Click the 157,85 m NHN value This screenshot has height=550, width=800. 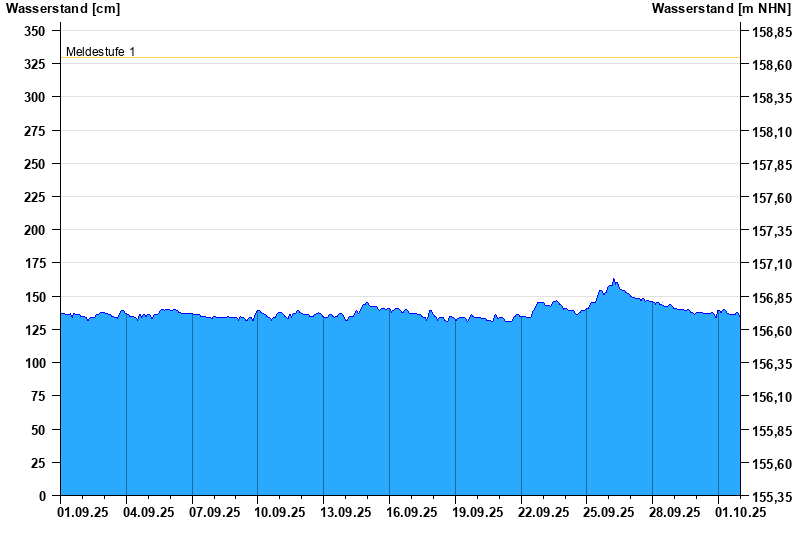click(x=772, y=165)
